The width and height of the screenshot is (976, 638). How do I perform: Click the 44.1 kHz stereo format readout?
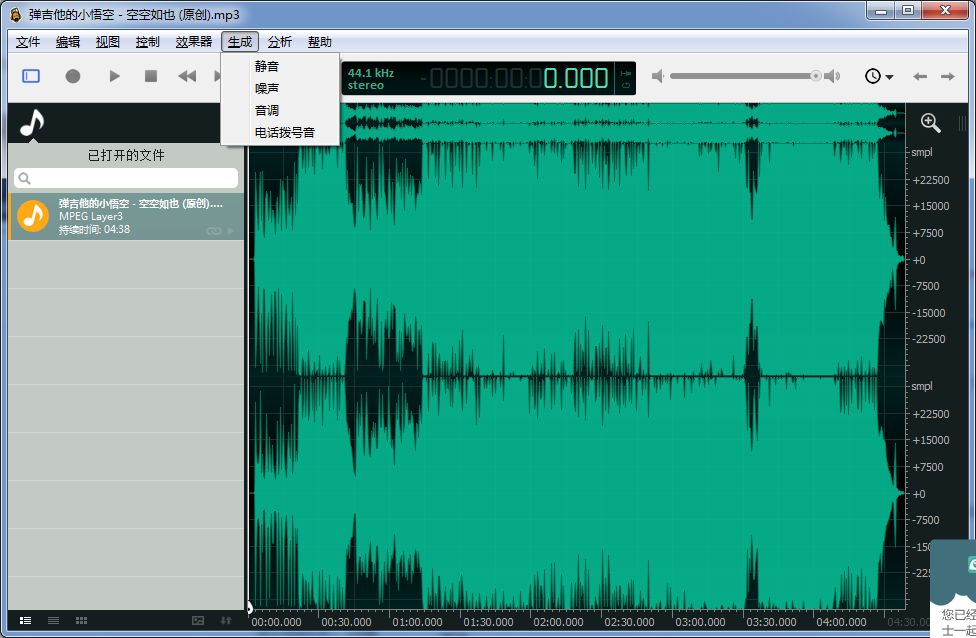371,78
